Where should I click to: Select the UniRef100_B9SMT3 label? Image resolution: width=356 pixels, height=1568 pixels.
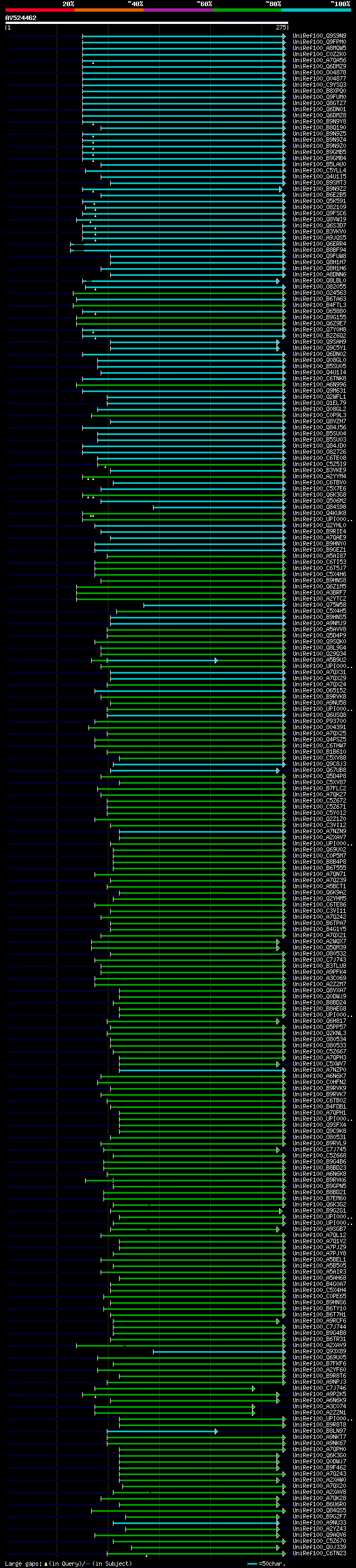coord(319,182)
